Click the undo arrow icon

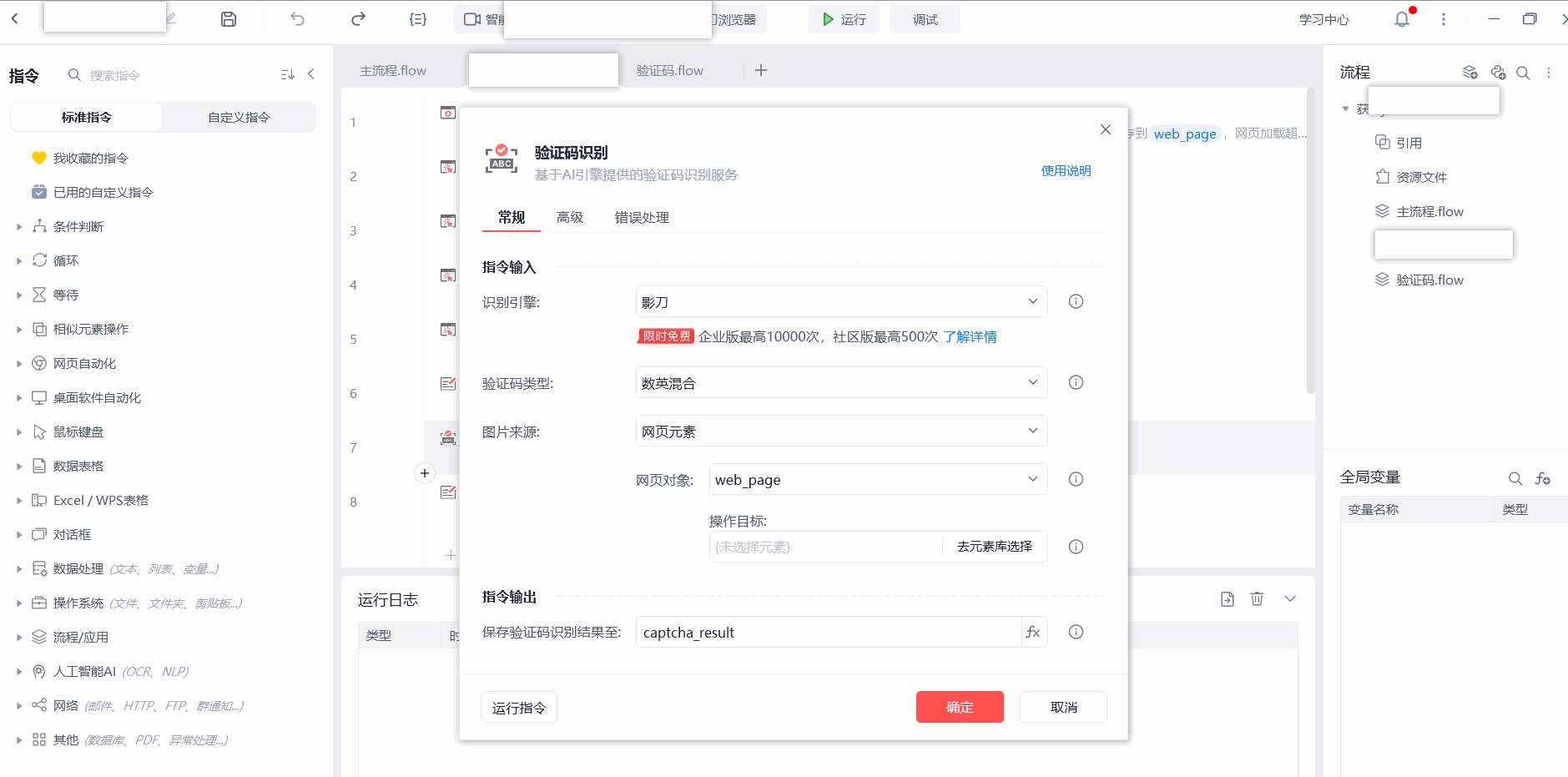point(298,19)
